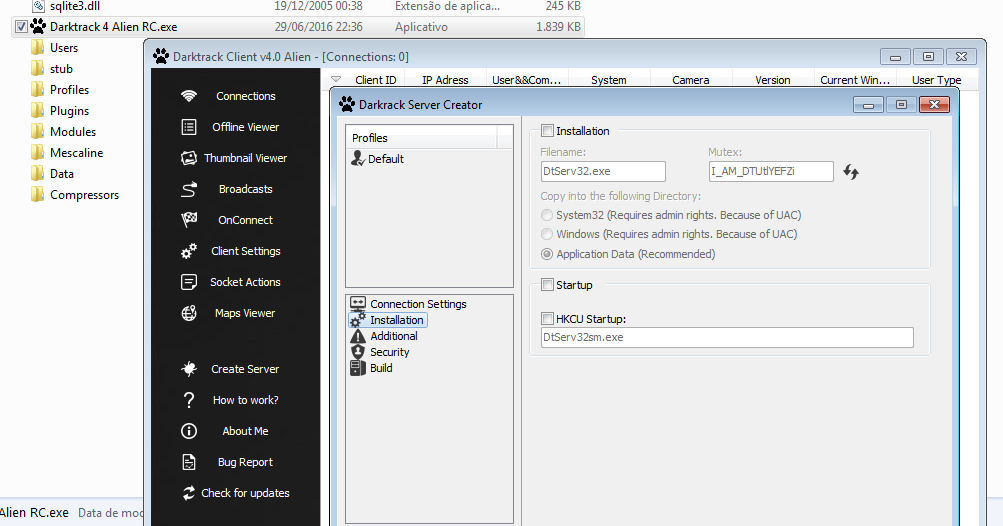
Task: Open the Maps Viewer globe icon
Action: point(189,314)
